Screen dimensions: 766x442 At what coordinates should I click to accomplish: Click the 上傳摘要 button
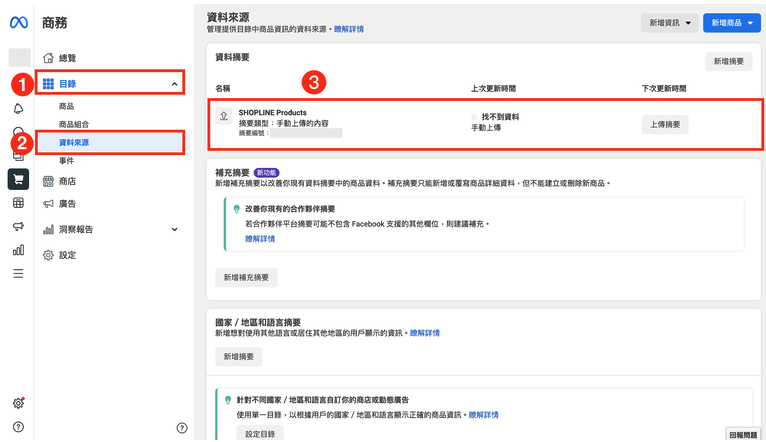pos(665,125)
